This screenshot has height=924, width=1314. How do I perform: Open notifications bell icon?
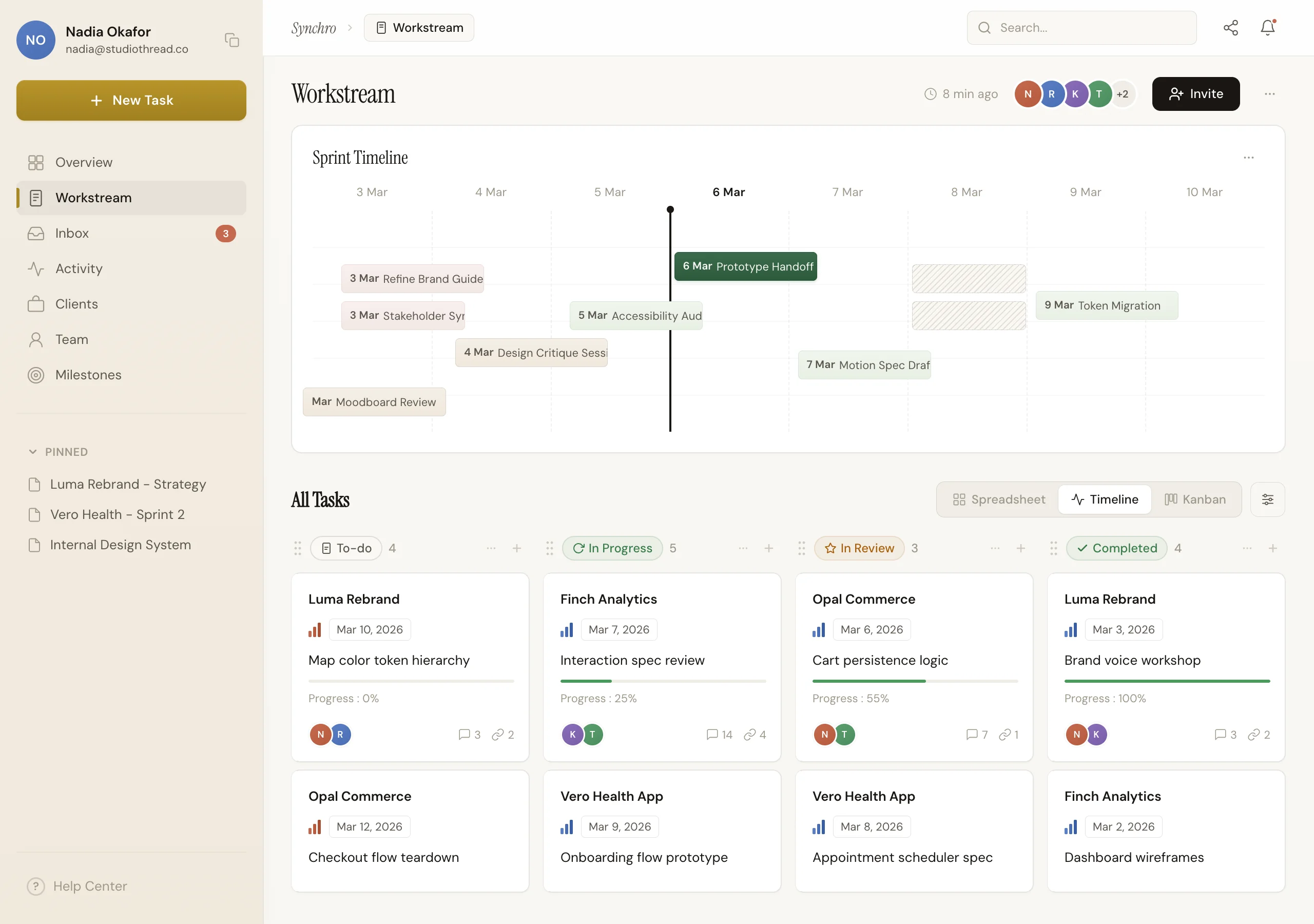tap(1267, 28)
